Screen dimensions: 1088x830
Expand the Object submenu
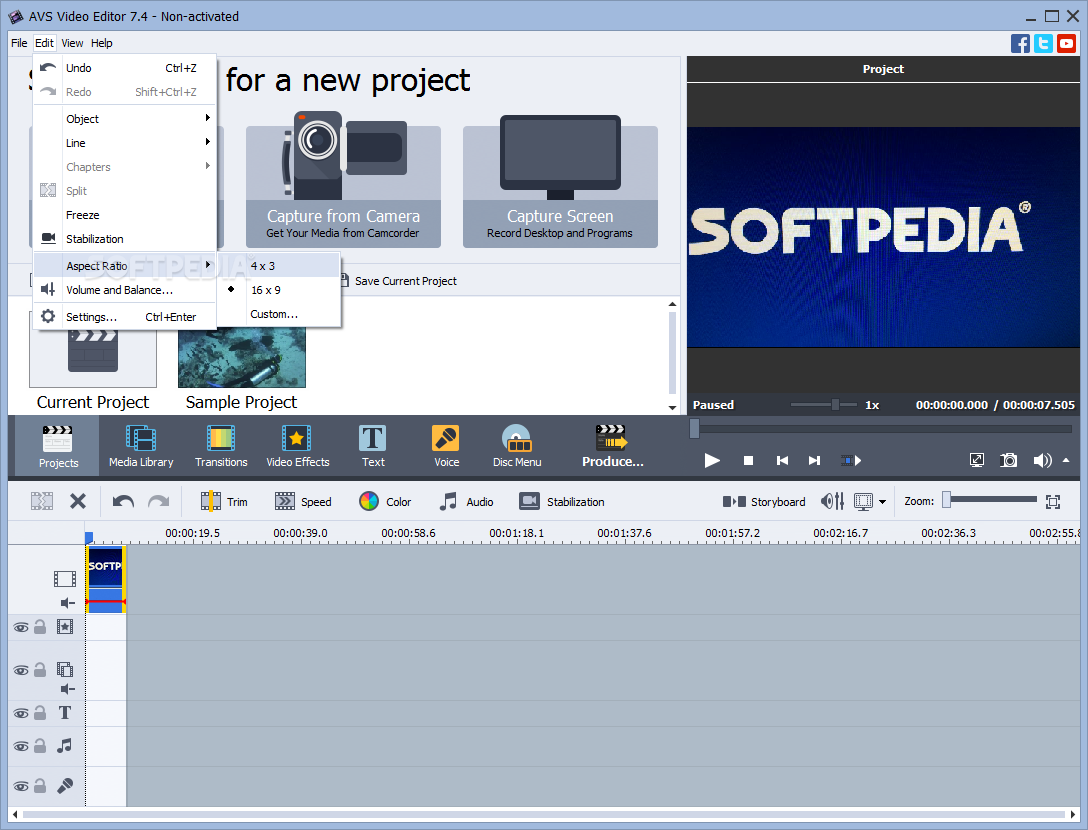[125, 119]
